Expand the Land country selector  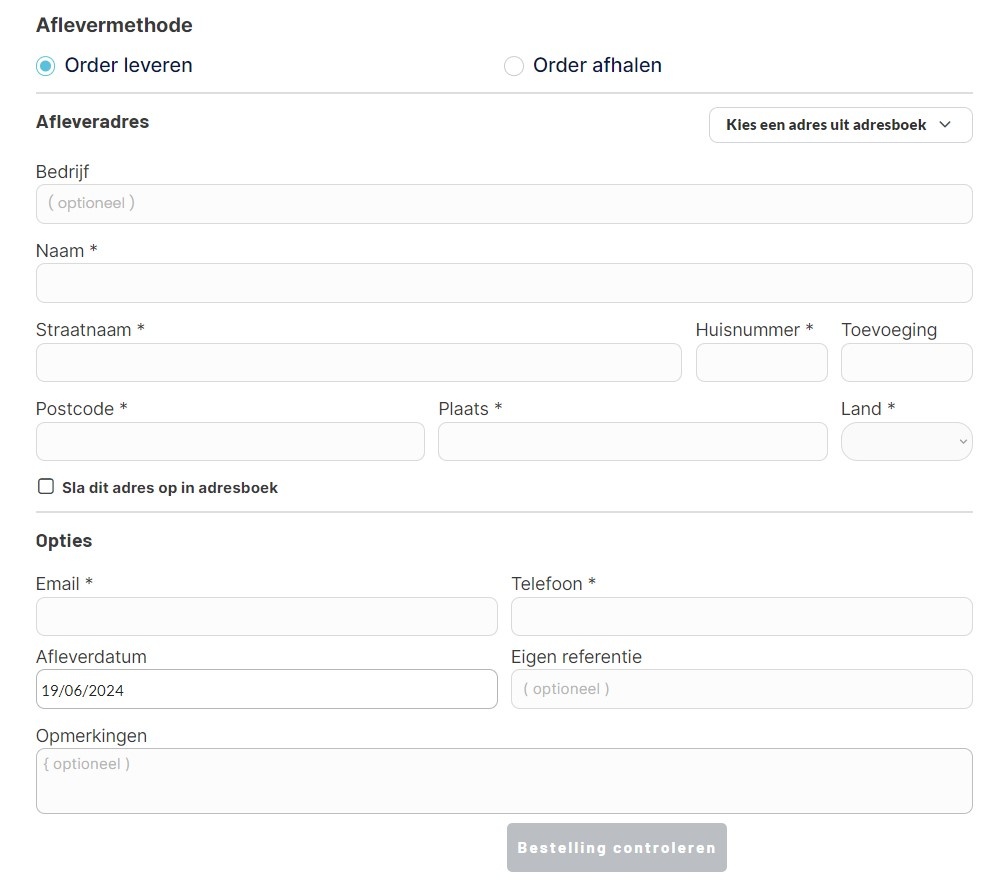click(x=906, y=441)
